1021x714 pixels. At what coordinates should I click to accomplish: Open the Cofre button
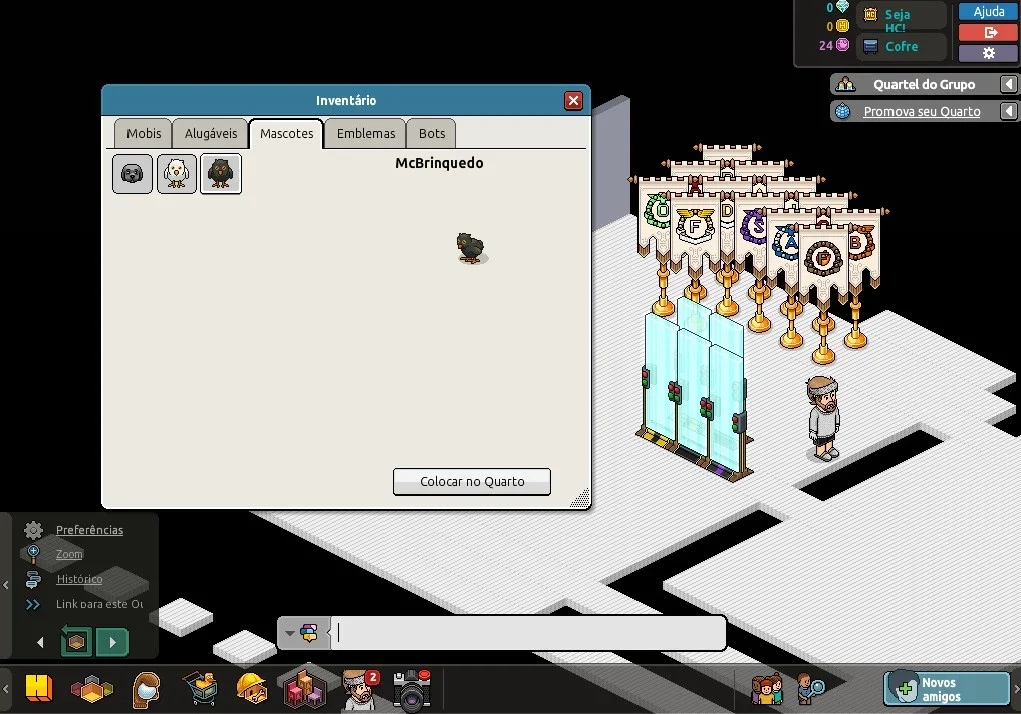(901, 46)
